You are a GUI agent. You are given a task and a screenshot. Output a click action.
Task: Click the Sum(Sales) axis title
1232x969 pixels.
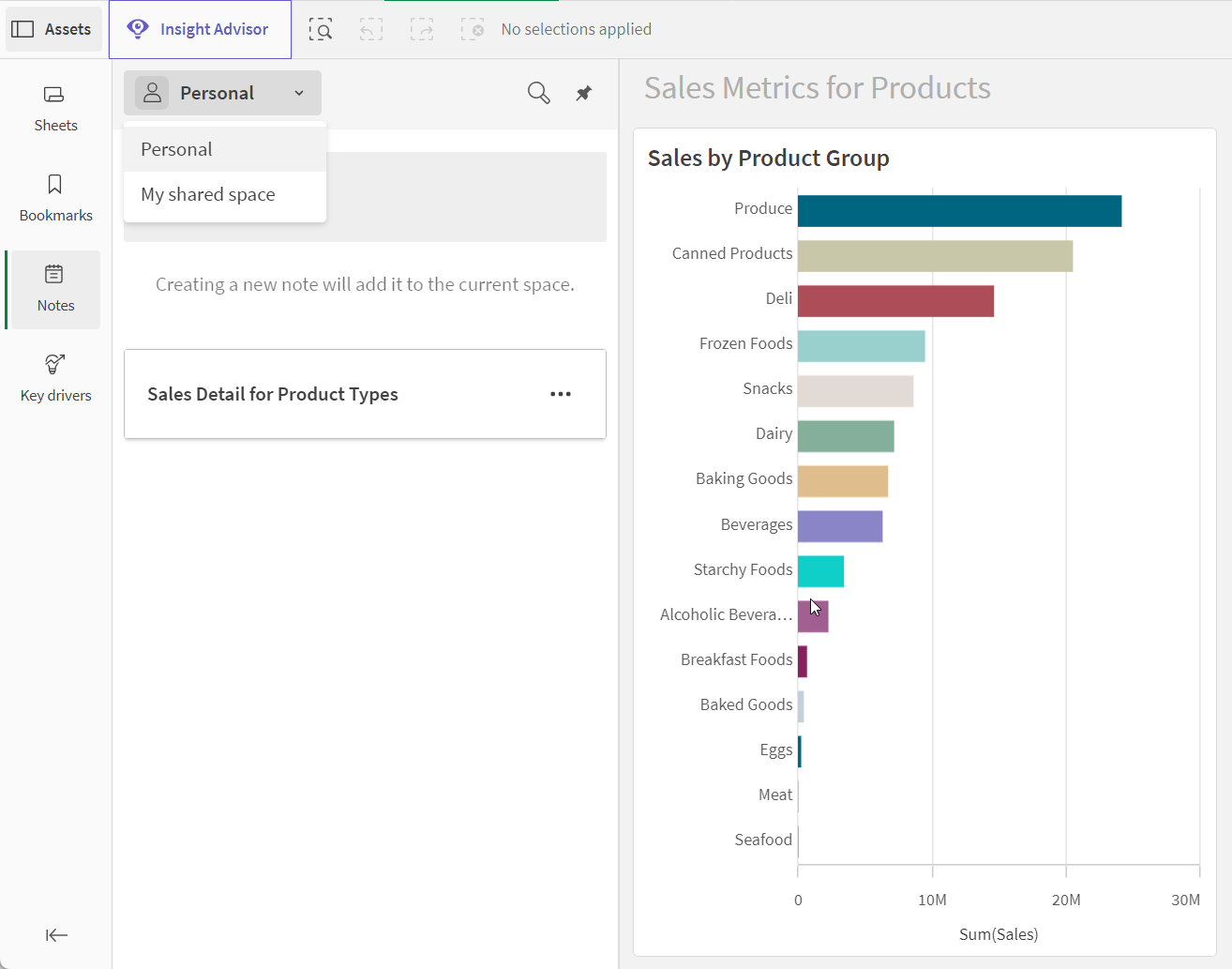[x=999, y=934]
